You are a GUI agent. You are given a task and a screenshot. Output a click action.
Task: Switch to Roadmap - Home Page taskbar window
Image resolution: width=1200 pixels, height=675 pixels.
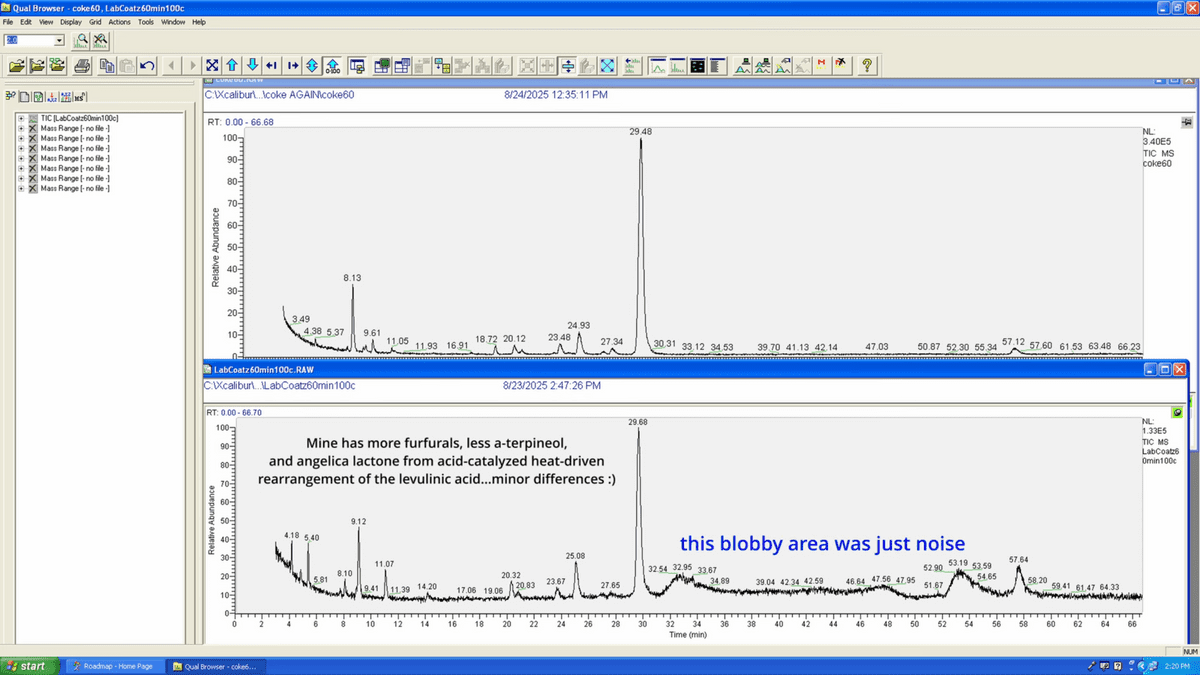click(112, 666)
